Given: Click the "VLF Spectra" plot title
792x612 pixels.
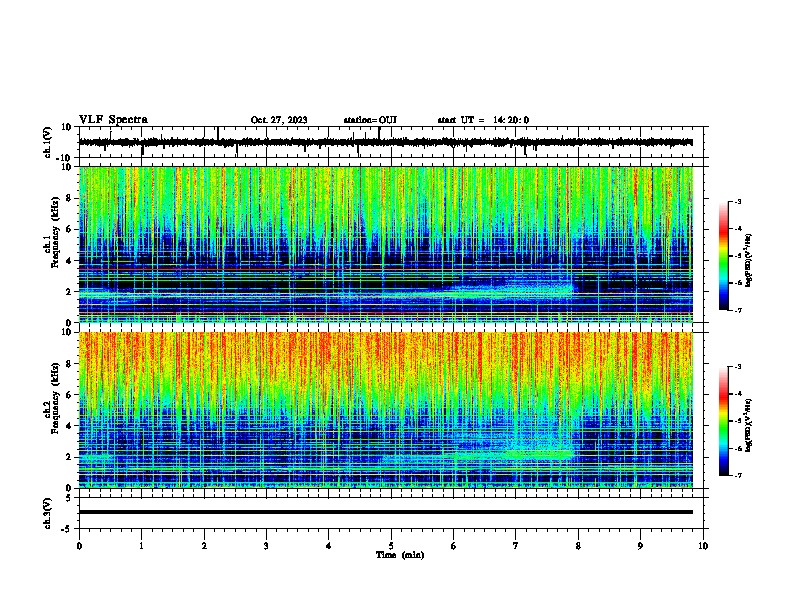Looking at the screenshot, I should point(113,120).
